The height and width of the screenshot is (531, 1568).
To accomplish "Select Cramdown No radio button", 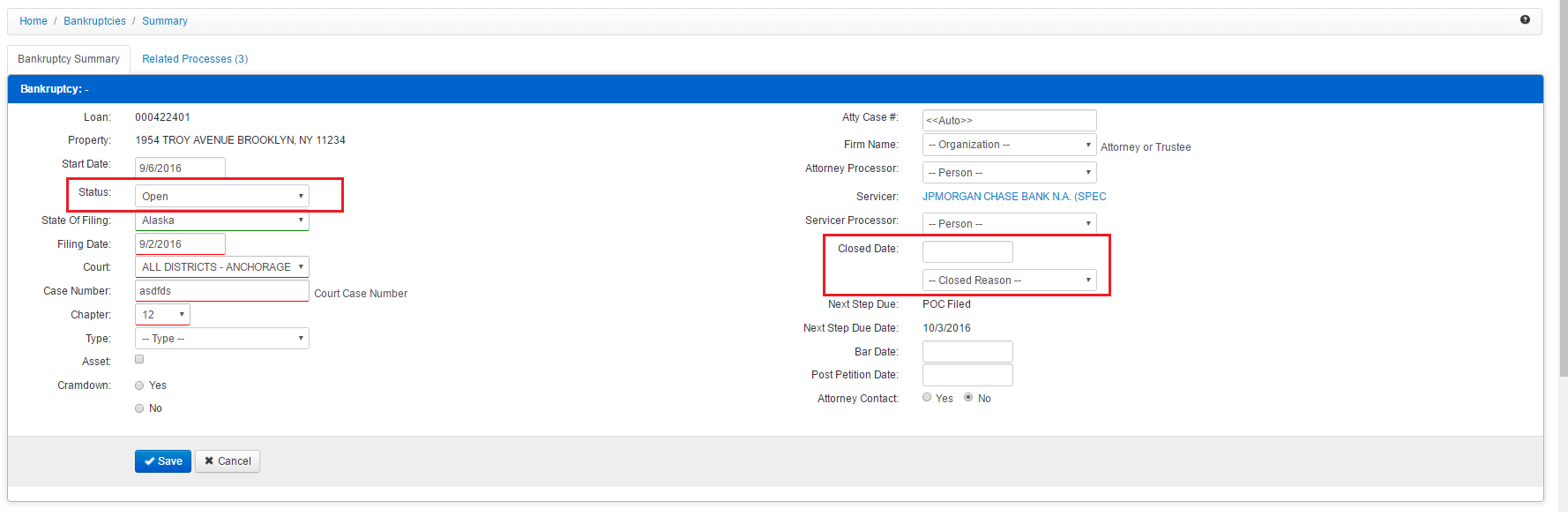I will (x=139, y=408).
